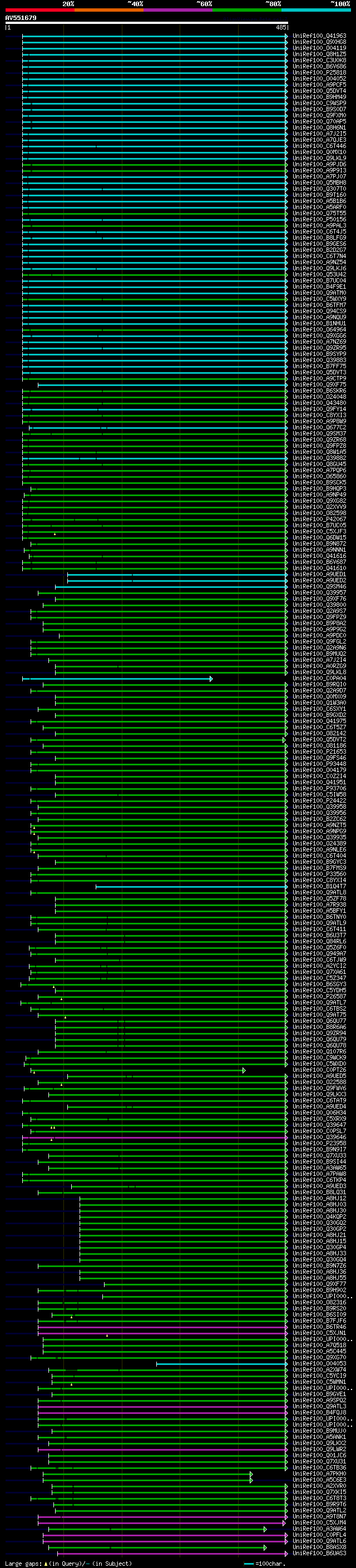356x1568 pixels.
Task: Choose the UniRef100_Q9SM46 label
Action: [319, 587]
